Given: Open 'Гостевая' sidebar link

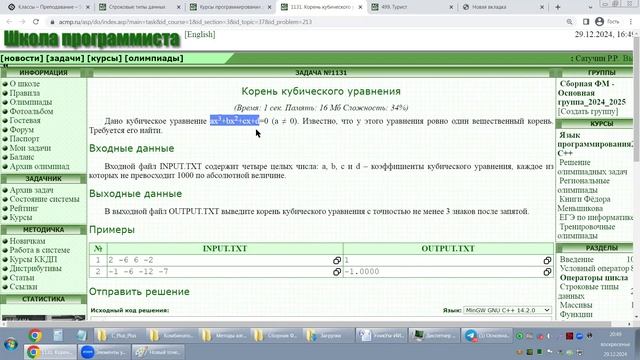Looking at the screenshot, I should click(x=25, y=120).
